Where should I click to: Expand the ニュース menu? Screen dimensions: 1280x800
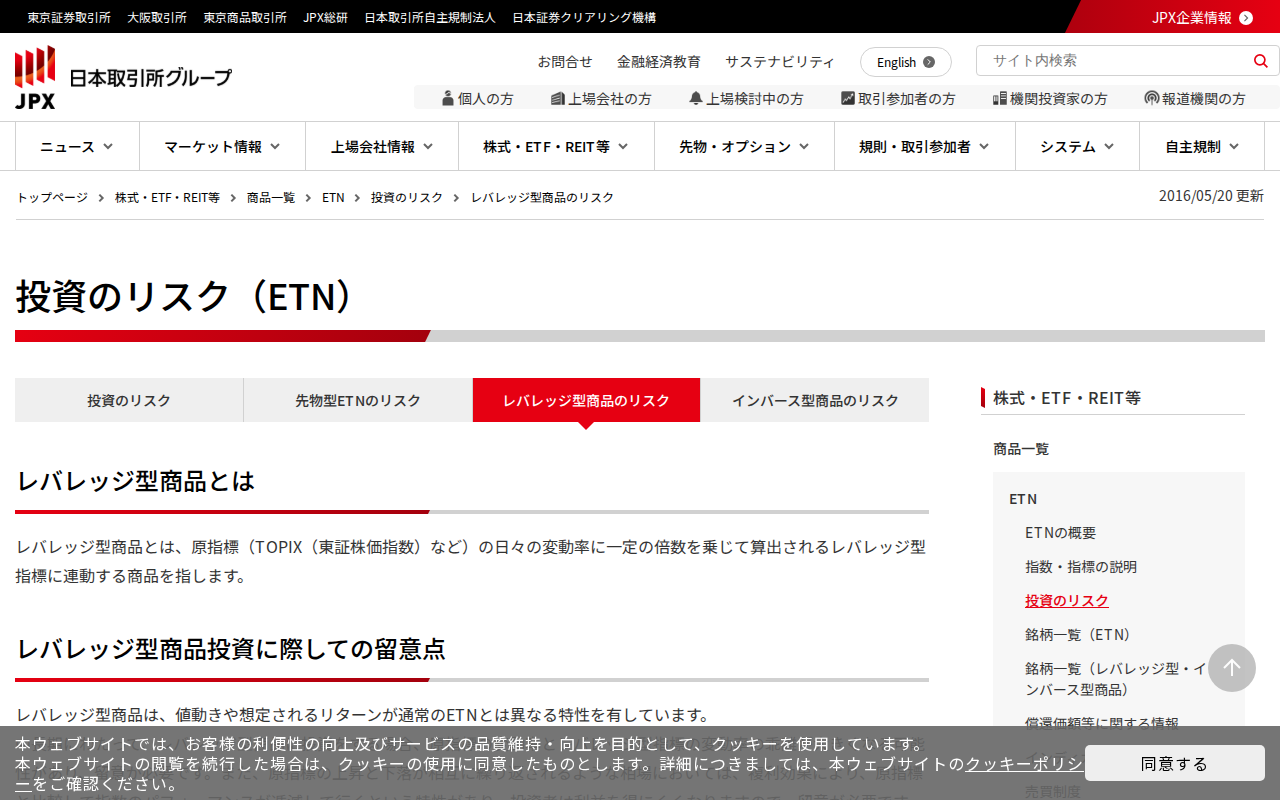click(77, 146)
